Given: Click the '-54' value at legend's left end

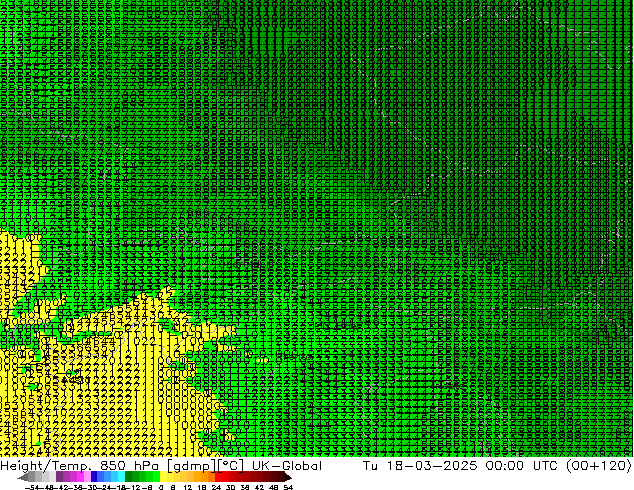Looking at the screenshot, I should click(x=32, y=487).
